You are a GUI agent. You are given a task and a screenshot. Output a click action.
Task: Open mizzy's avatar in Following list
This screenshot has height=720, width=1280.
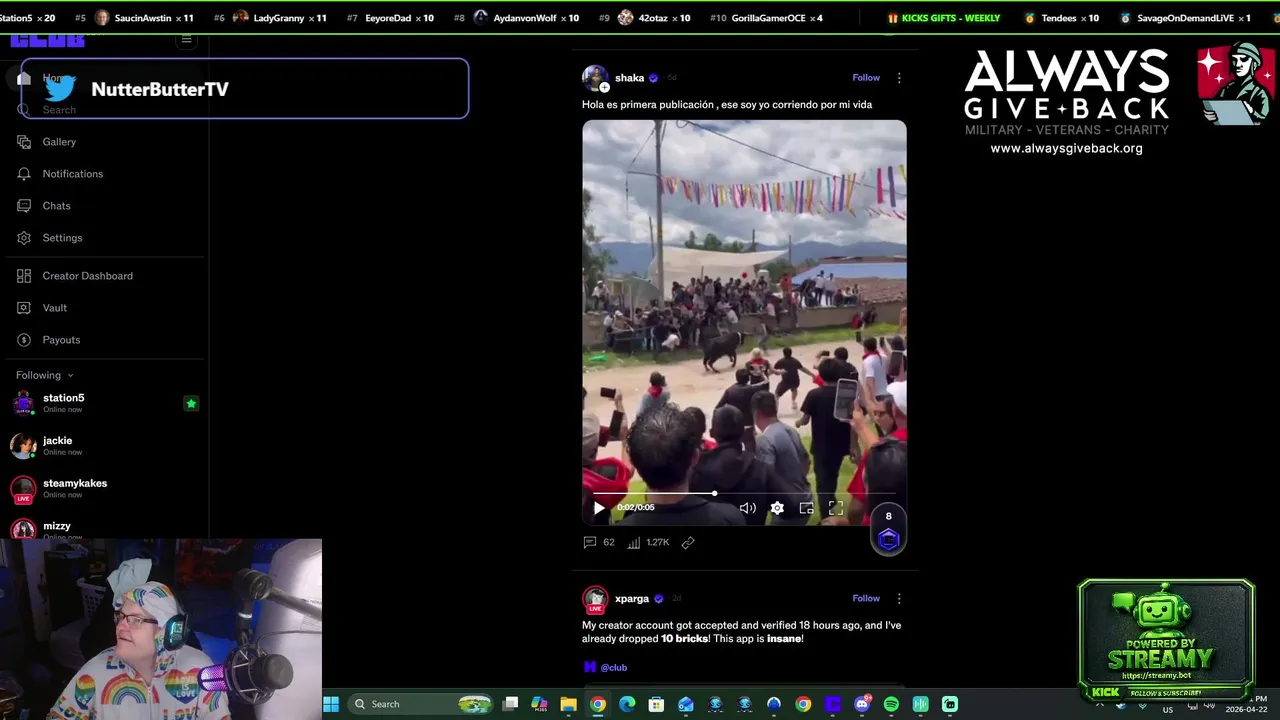click(24, 530)
